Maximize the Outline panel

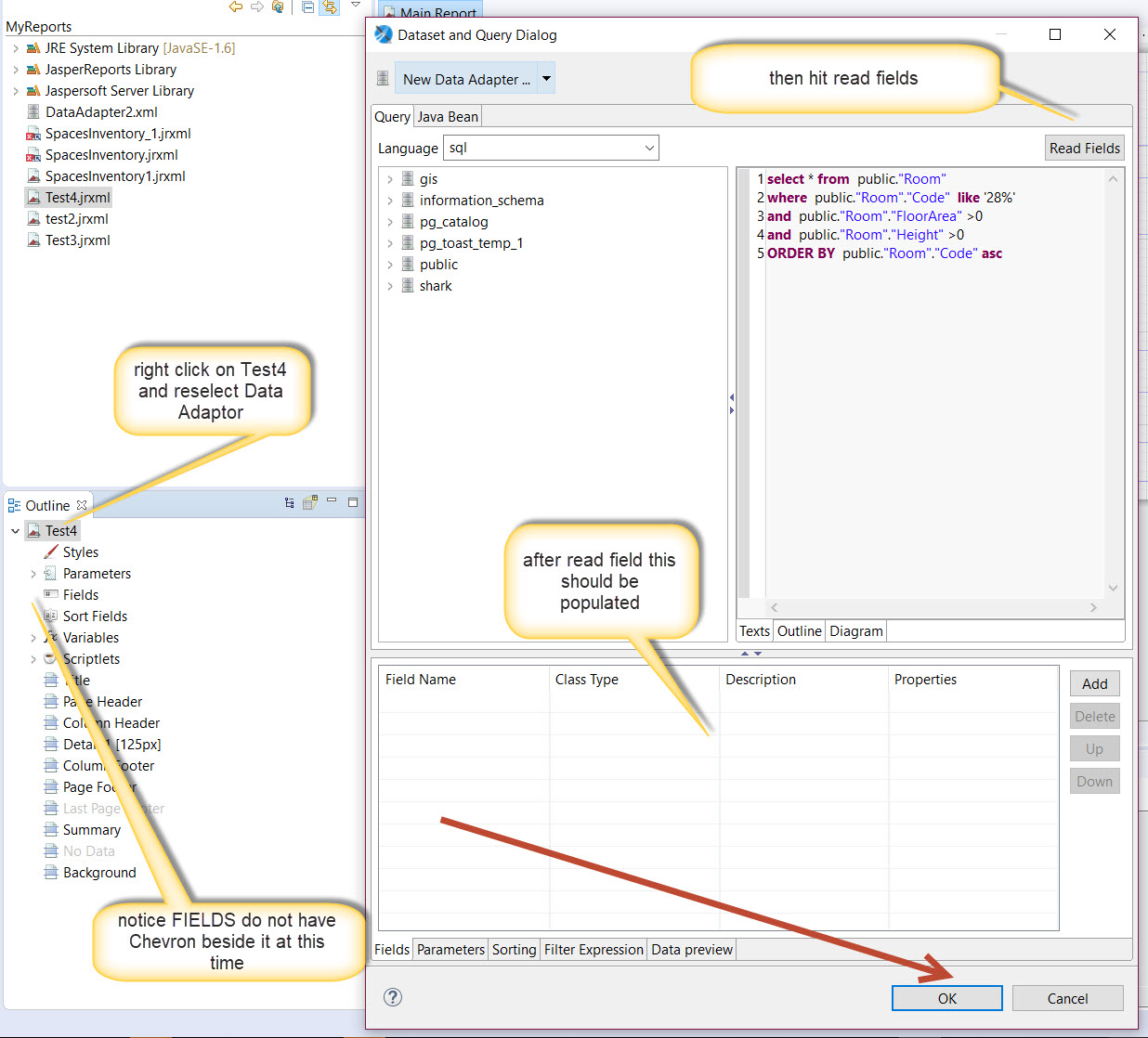353,502
